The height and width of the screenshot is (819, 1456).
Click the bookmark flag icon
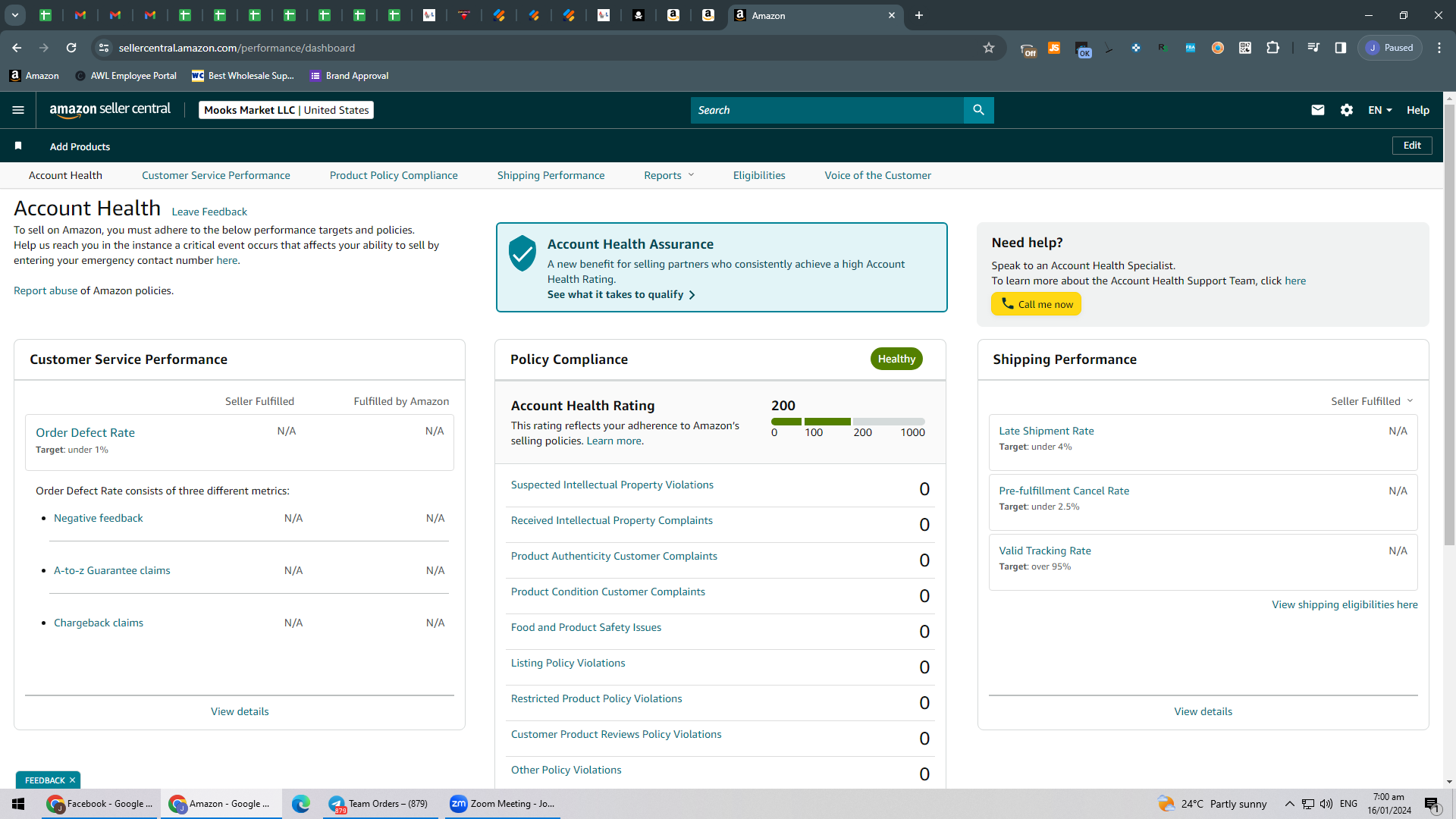[18, 146]
